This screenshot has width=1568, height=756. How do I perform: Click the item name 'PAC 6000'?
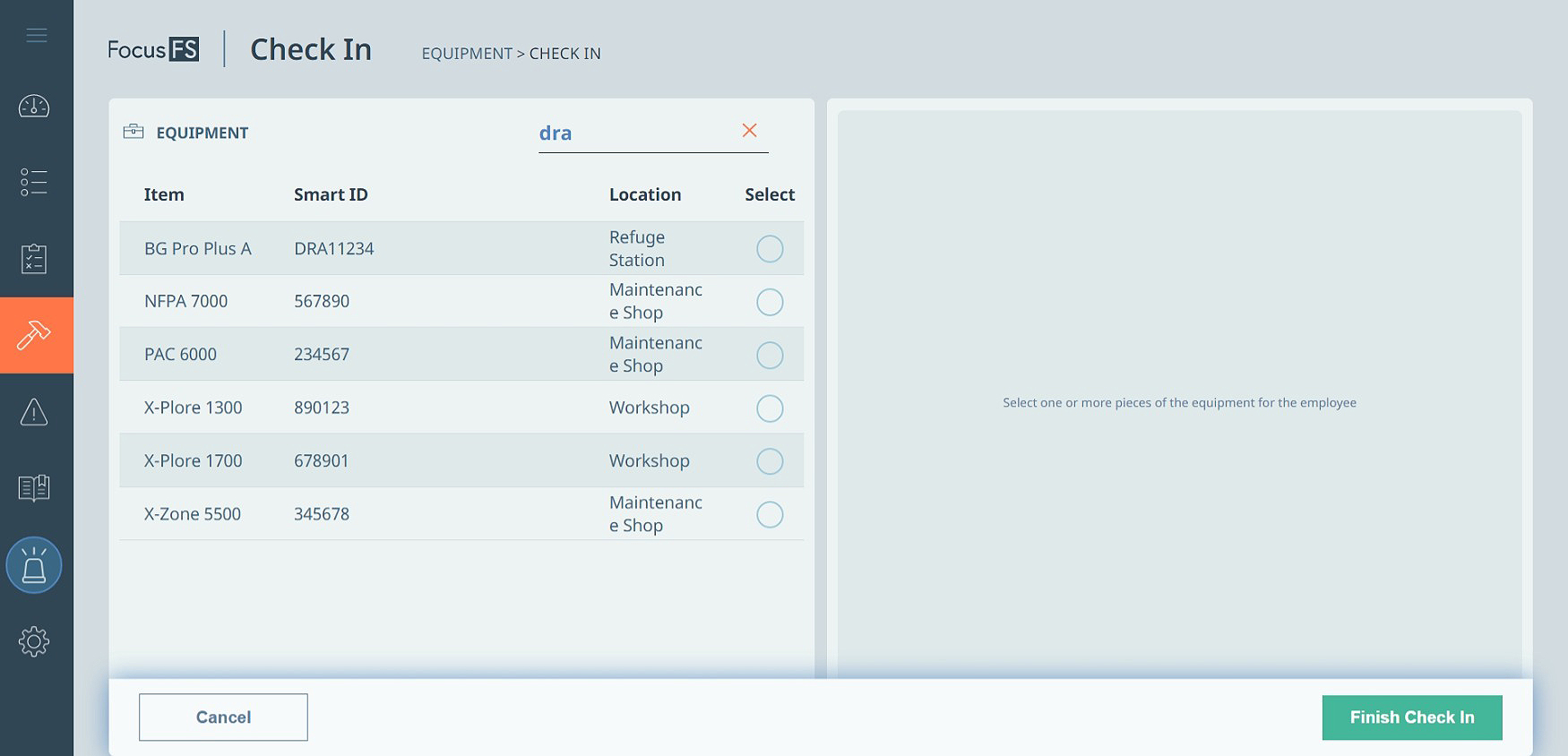[180, 354]
